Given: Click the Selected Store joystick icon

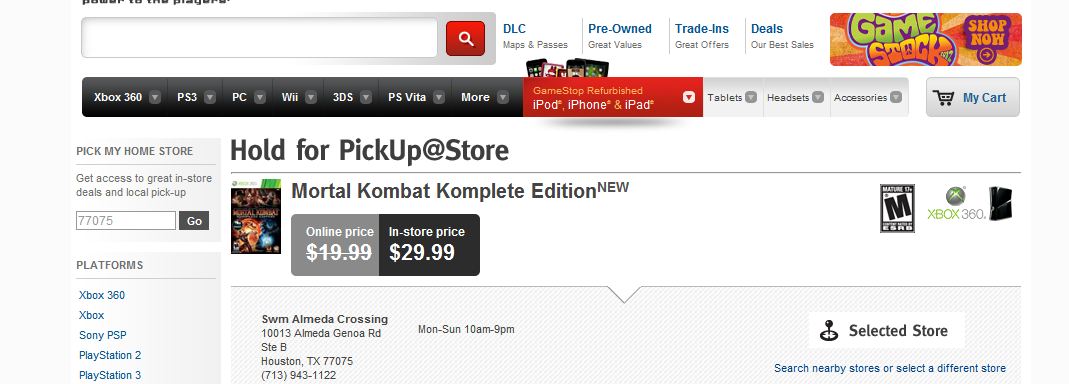Looking at the screenshot, I should click(x=828, y=331).
